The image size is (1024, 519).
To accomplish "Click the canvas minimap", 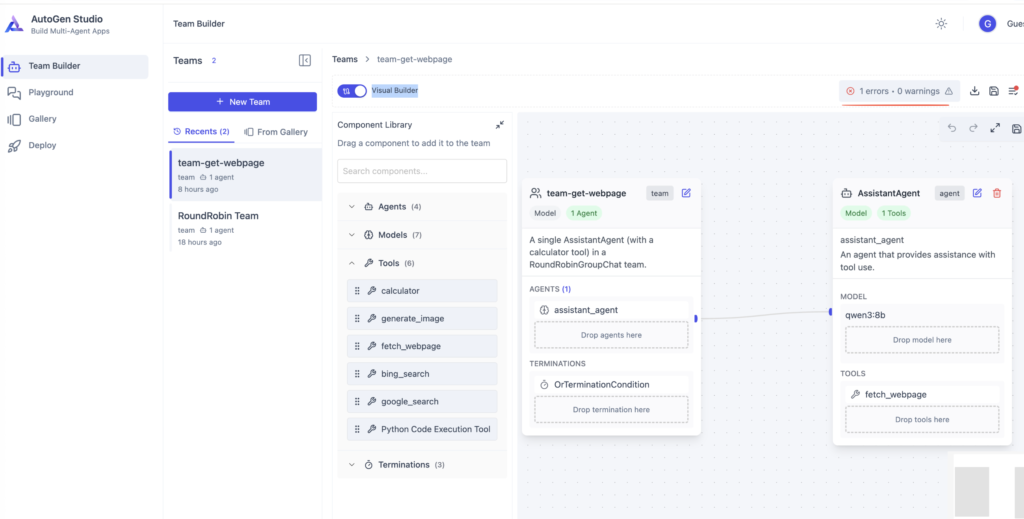I will tap(989, 486).
